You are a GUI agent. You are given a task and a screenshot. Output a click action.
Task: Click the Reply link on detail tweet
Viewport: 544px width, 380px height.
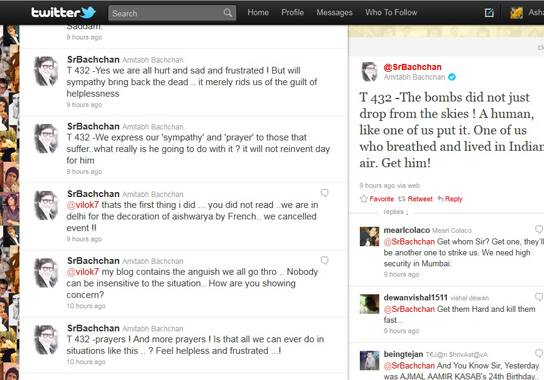click(x=454, y=199)
